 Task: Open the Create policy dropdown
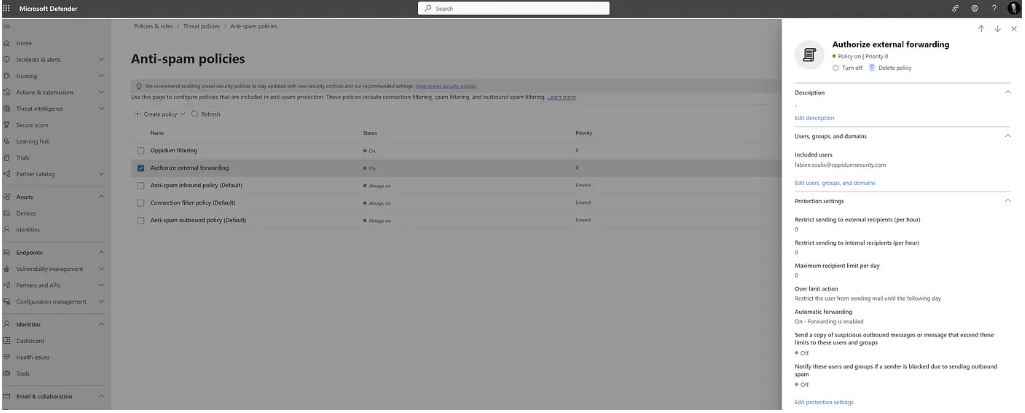coord(160,114)
